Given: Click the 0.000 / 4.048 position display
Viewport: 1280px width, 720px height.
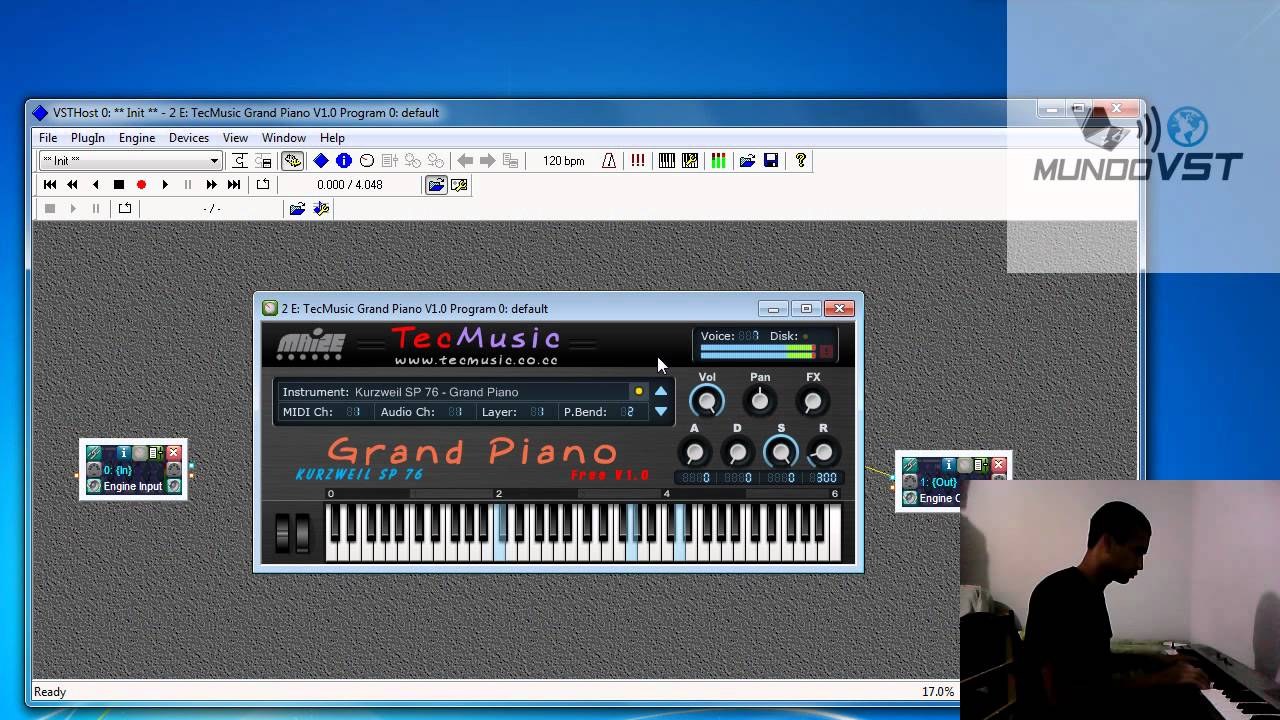Looking at the screenshot, I should (x=350, y=185).
